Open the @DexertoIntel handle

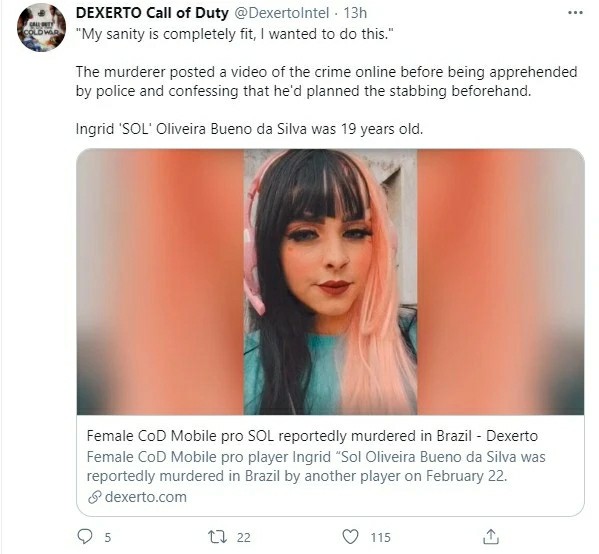pyautogui.click(x=281, y=13)
